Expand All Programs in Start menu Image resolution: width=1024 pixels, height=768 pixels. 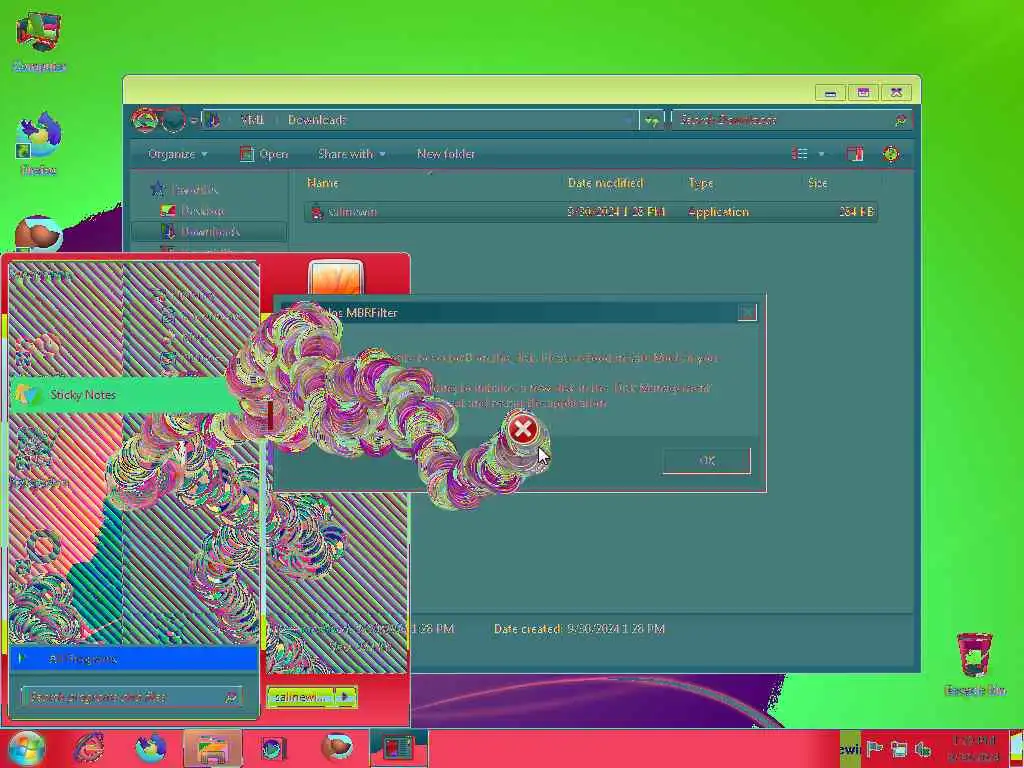click(x=133, y=658)
